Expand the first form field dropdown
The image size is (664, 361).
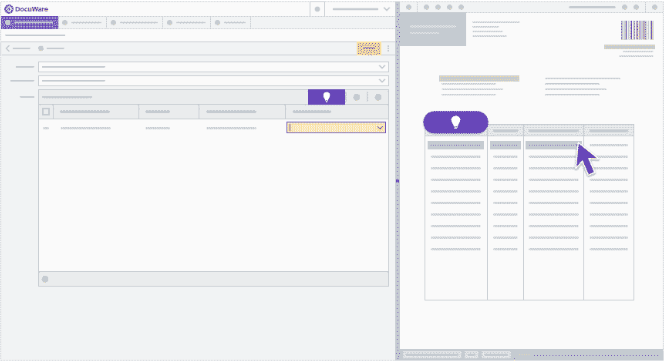point(382,67)
